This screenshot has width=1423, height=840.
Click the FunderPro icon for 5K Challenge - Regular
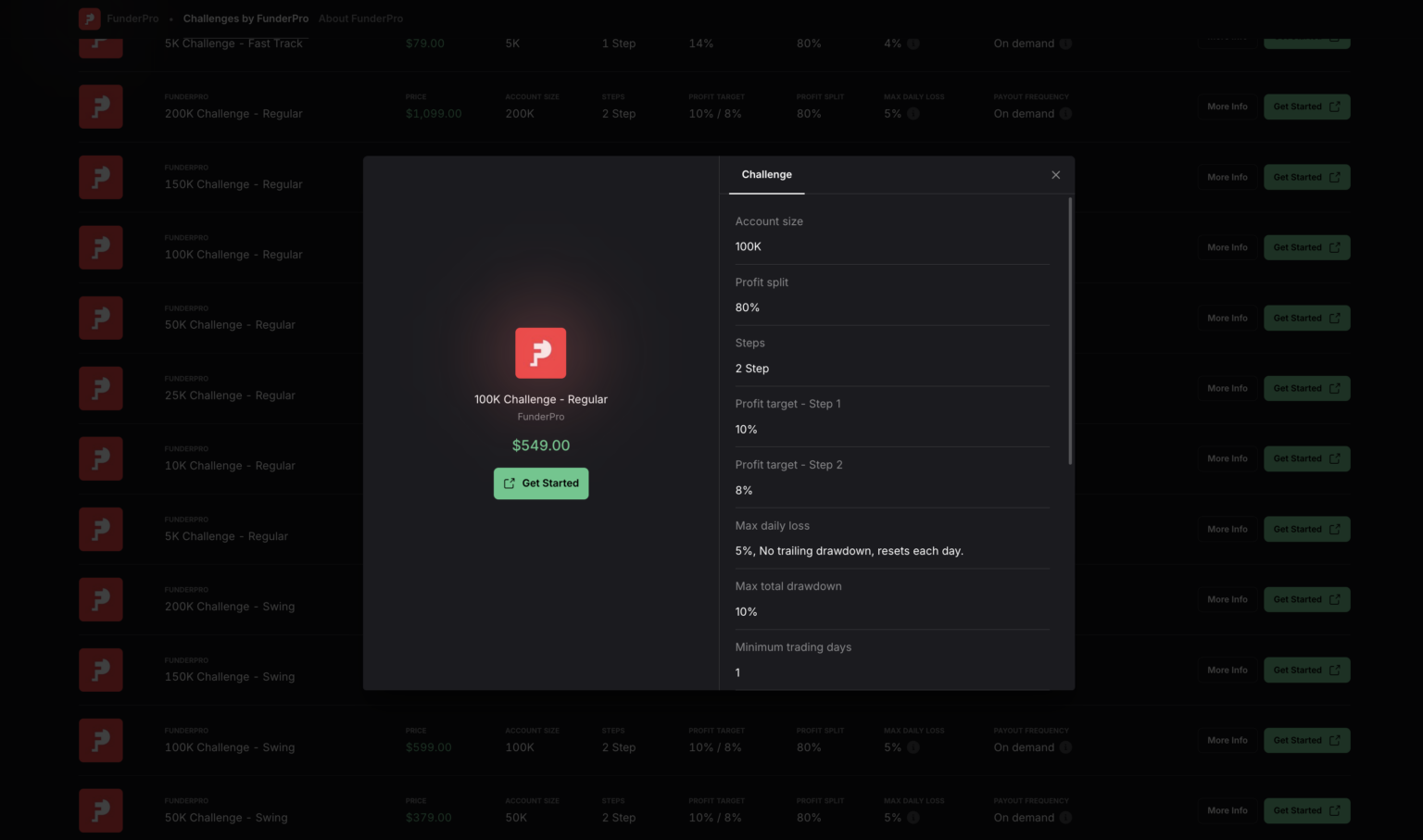click(100, 529)
